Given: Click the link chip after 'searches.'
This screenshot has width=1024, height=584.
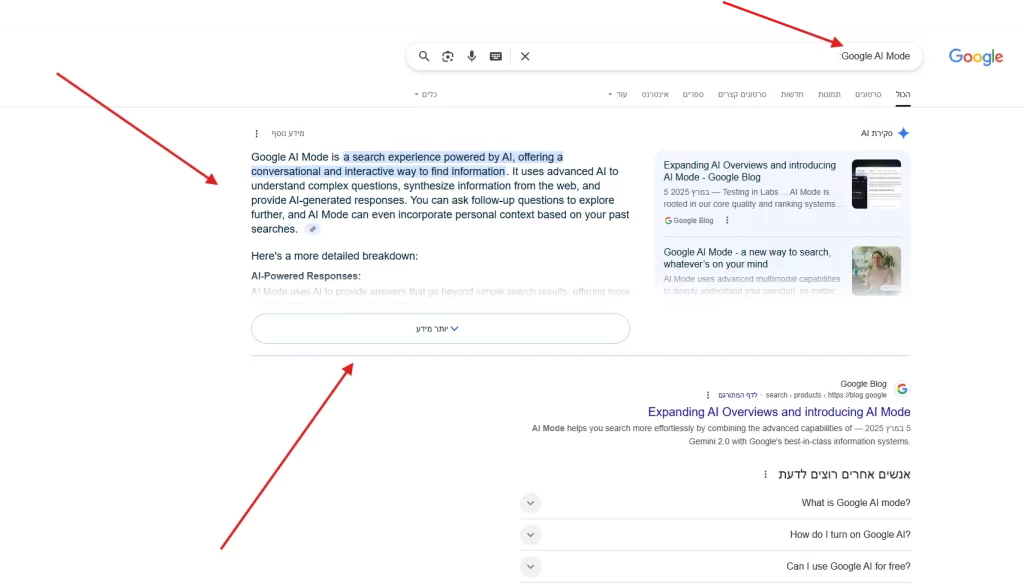Looking at the screenshot, I should 313,229.
